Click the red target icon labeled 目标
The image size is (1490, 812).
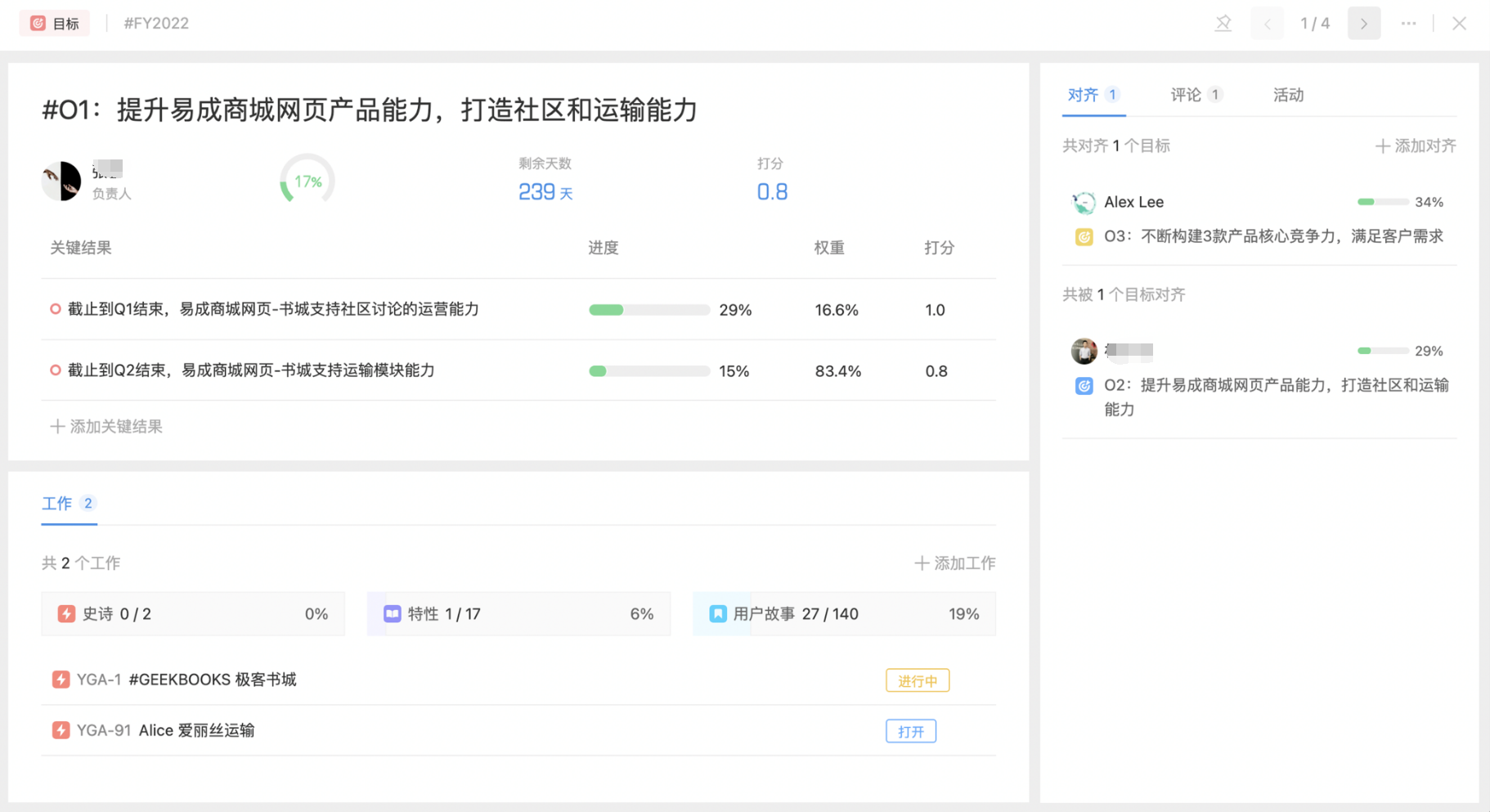(38, 24)
